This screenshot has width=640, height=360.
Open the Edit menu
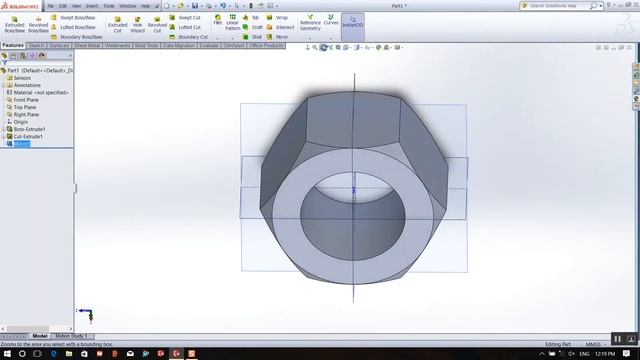click(x=63, y=6)
